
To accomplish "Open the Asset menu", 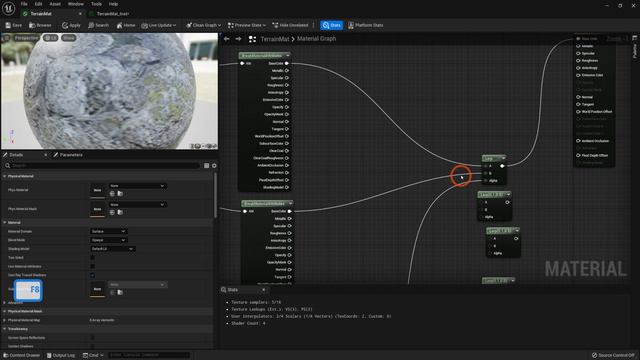I will click(55, 4).
